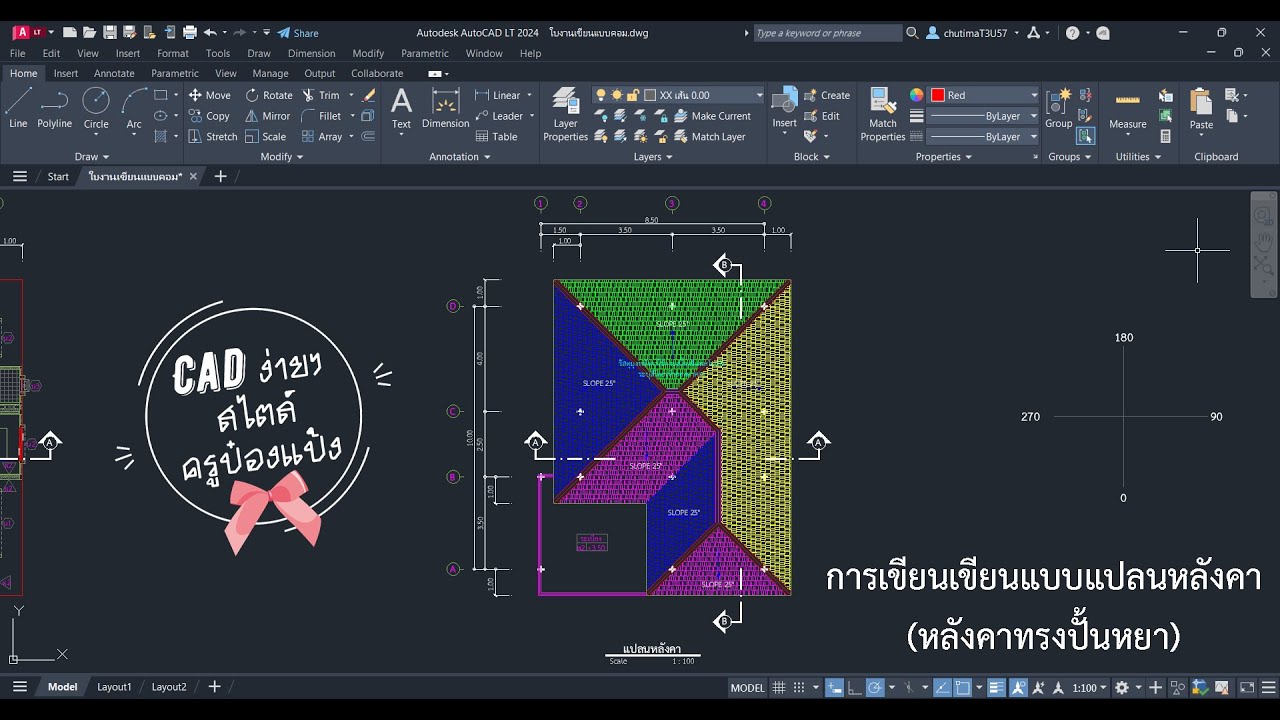Switch to the Annotate ribbon tab

click(114, 73)
